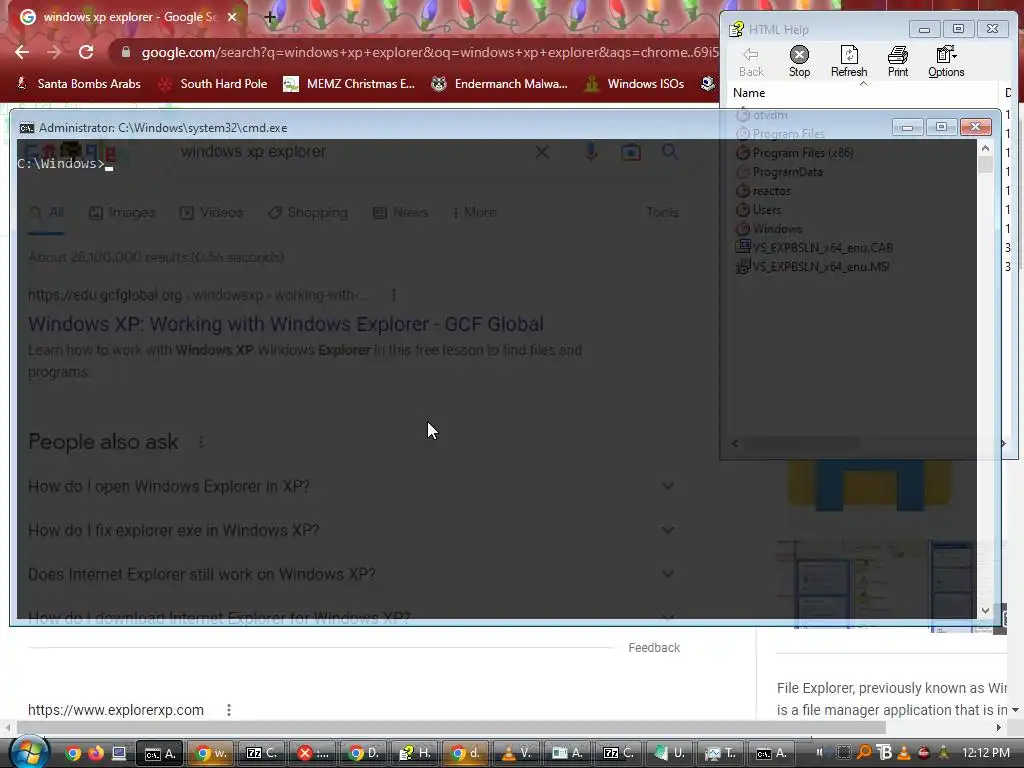
Task: Click the orange magnifier tray icon
Action: click(x=863, y=752)
